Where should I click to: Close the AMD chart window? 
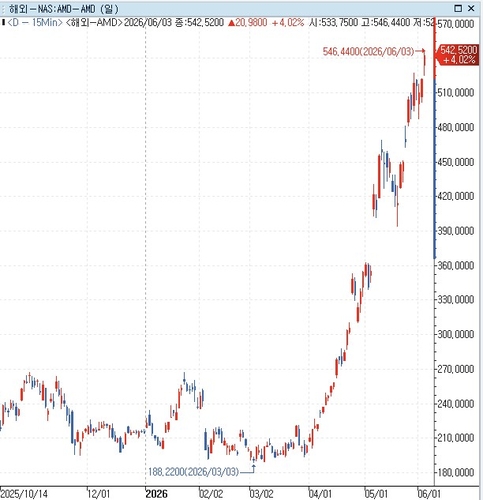pyautogui.click(x=471, y=8)
